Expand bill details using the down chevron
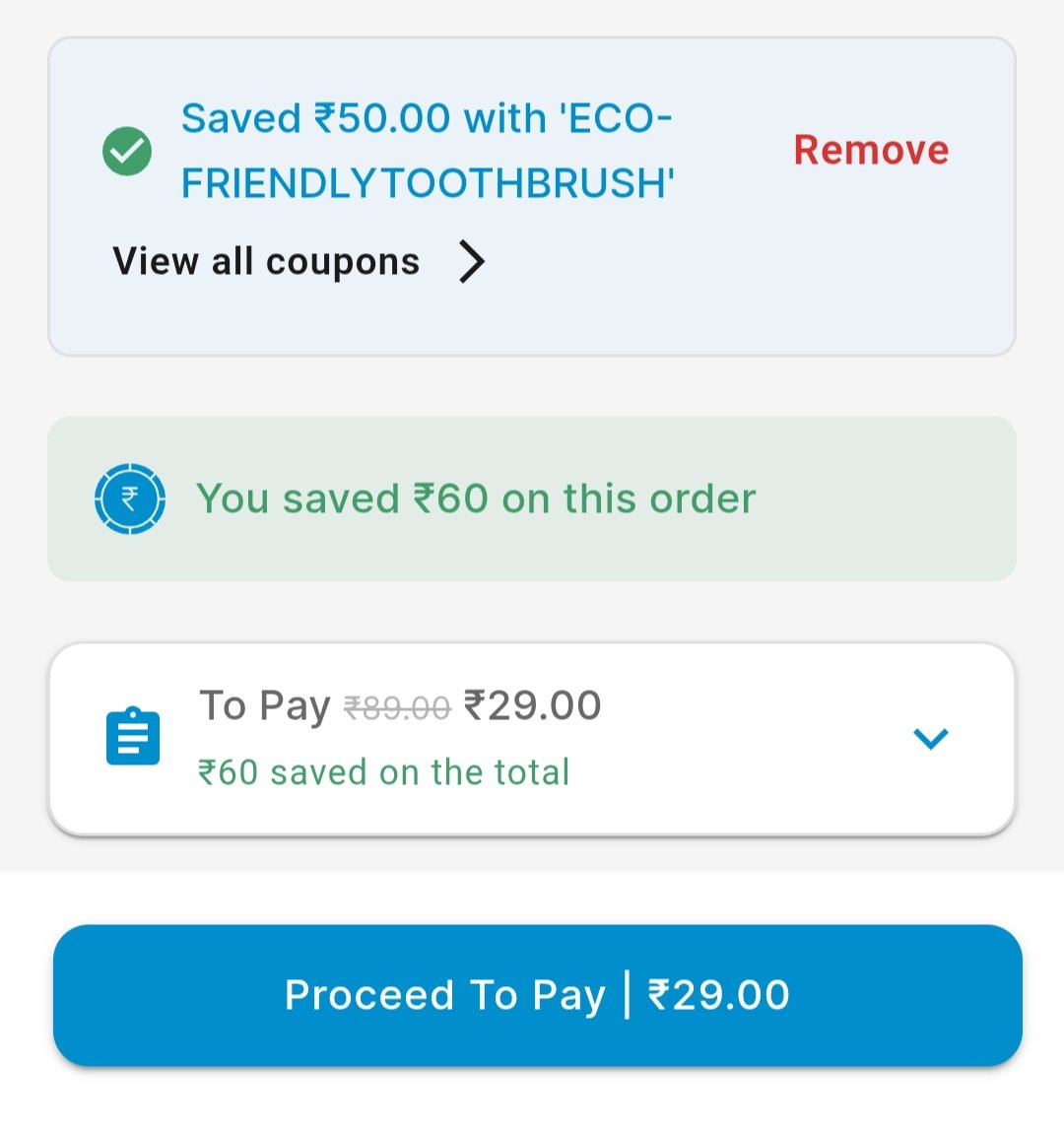This screenshot has width=1064, height=1131. 930,738
